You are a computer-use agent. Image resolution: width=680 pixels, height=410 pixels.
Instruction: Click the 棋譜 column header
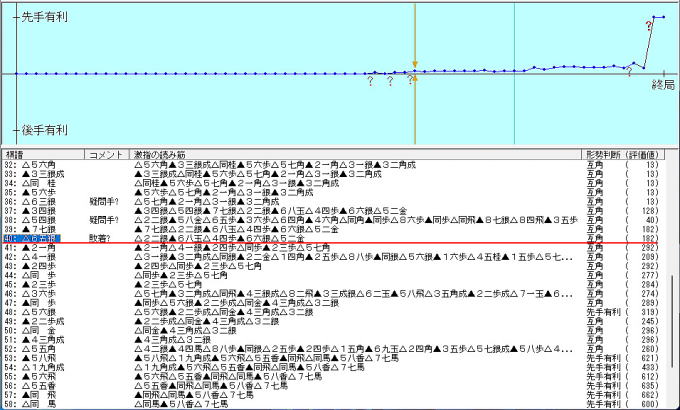(x=16, y=154)
